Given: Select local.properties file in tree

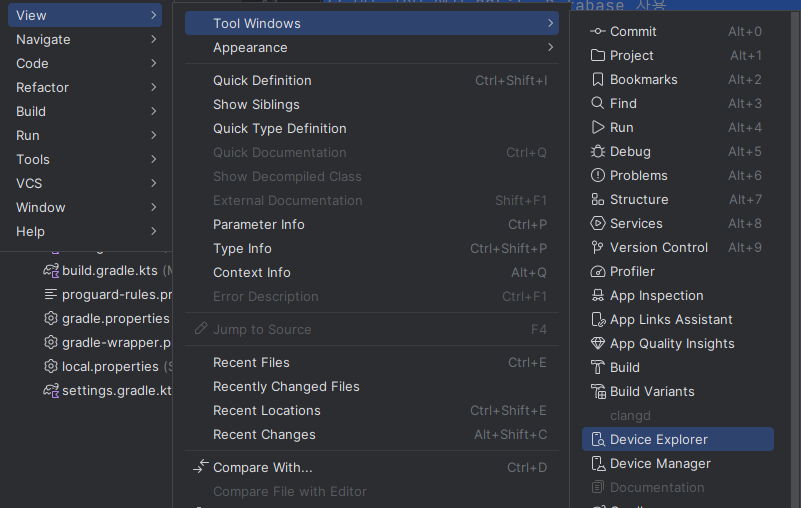Looking at the screenshot, I should click(109, 366).
